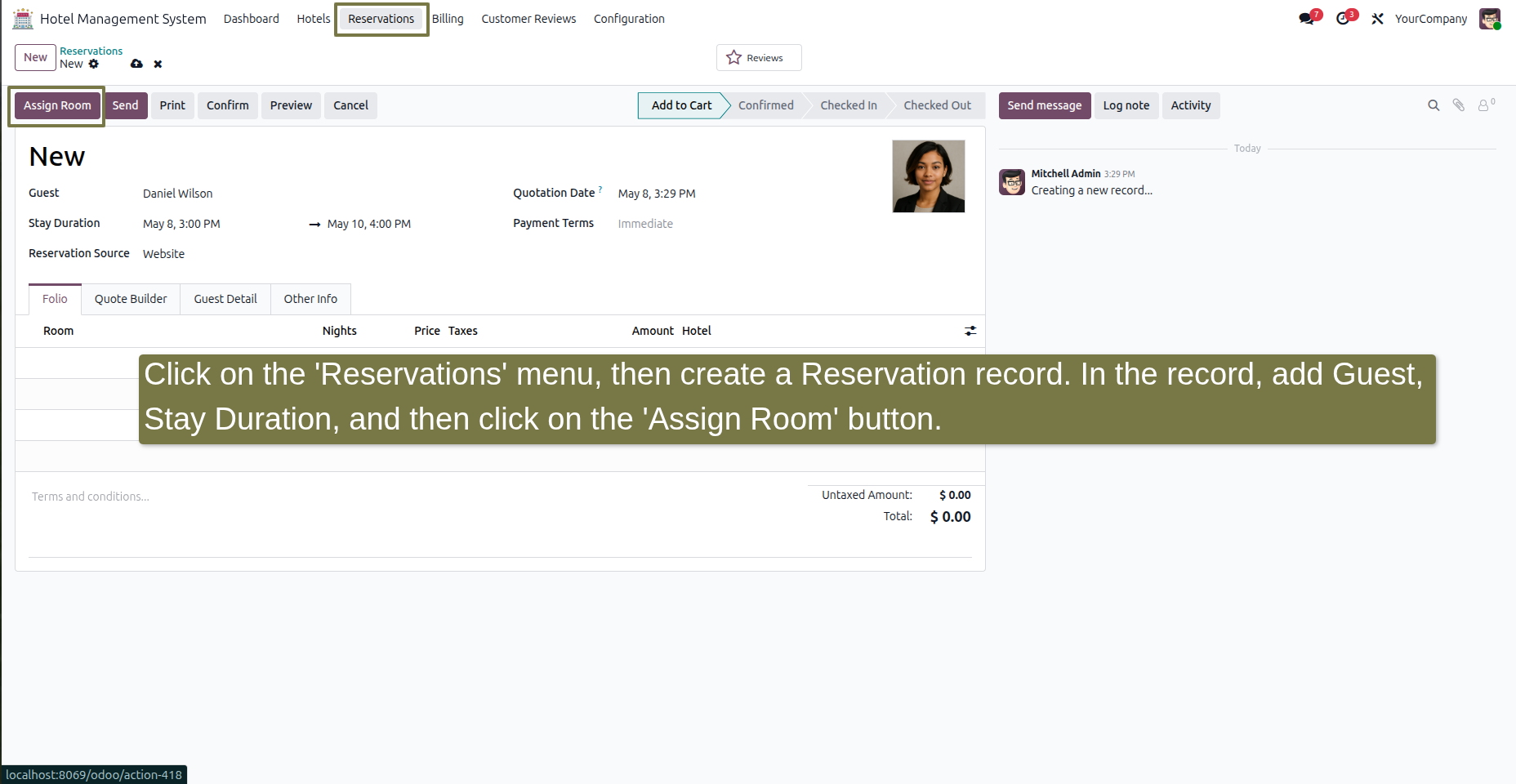This screenshot has width=1516, height=784.
Task: Click the Confirm button
Action: coord(228,105)
